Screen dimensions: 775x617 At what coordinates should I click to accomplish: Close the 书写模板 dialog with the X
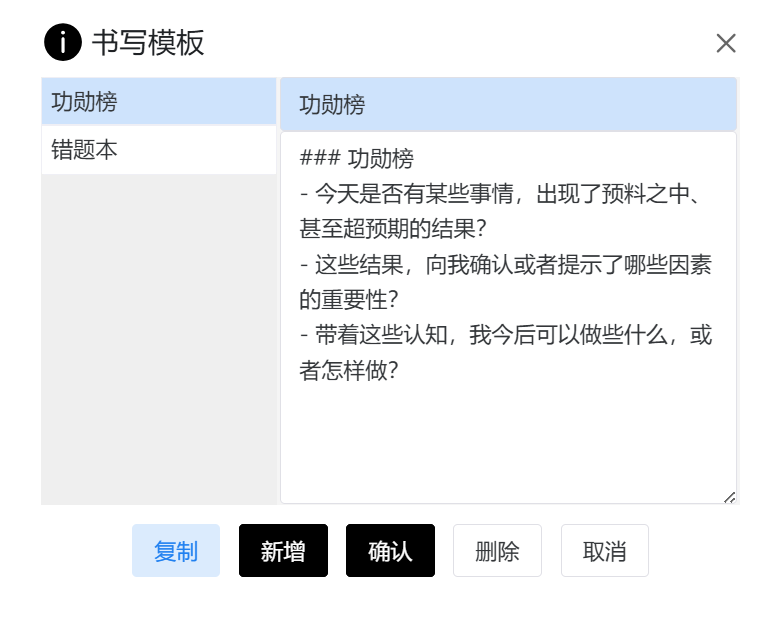(x=726, y=43)
